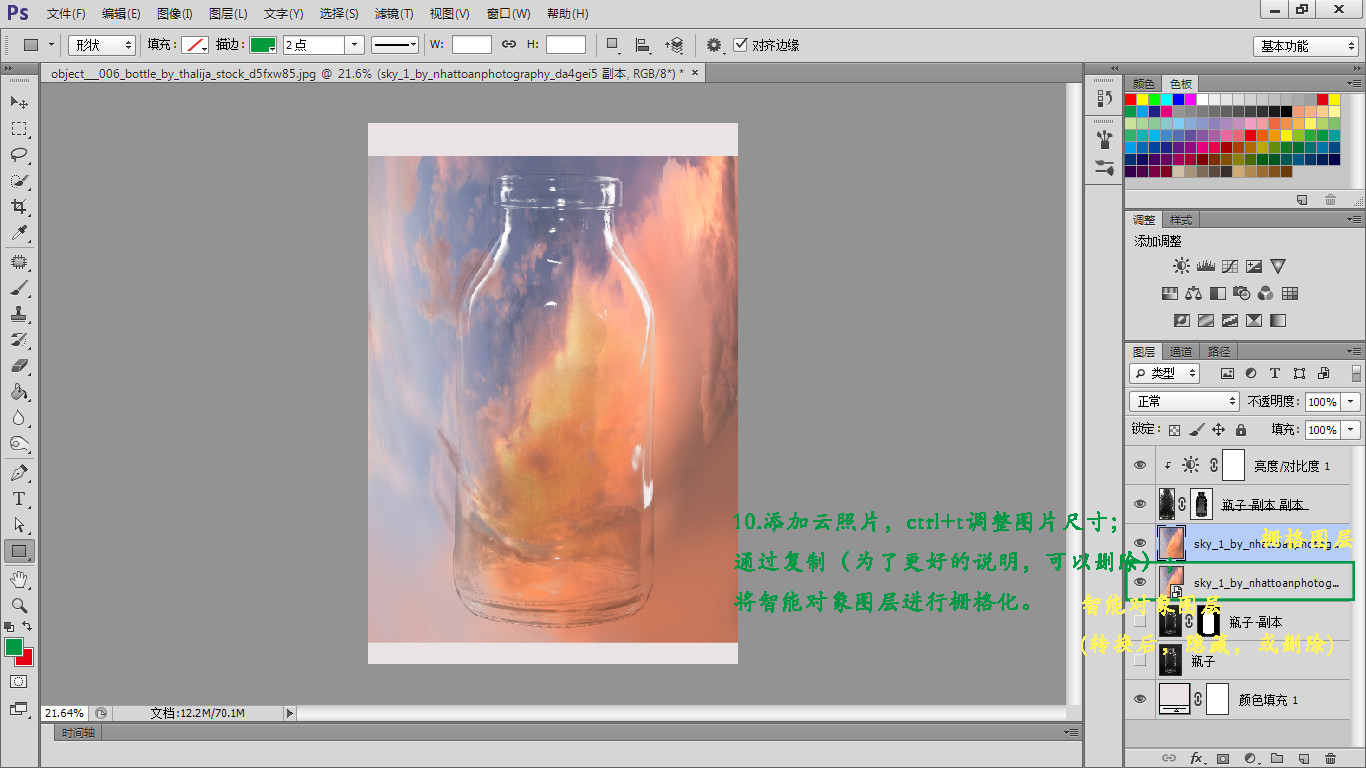Add a Brightness/Contrast adjustment from Adjustments panel
Image resolution: width=1366 pixels, height=768 pixels.
1182,267
